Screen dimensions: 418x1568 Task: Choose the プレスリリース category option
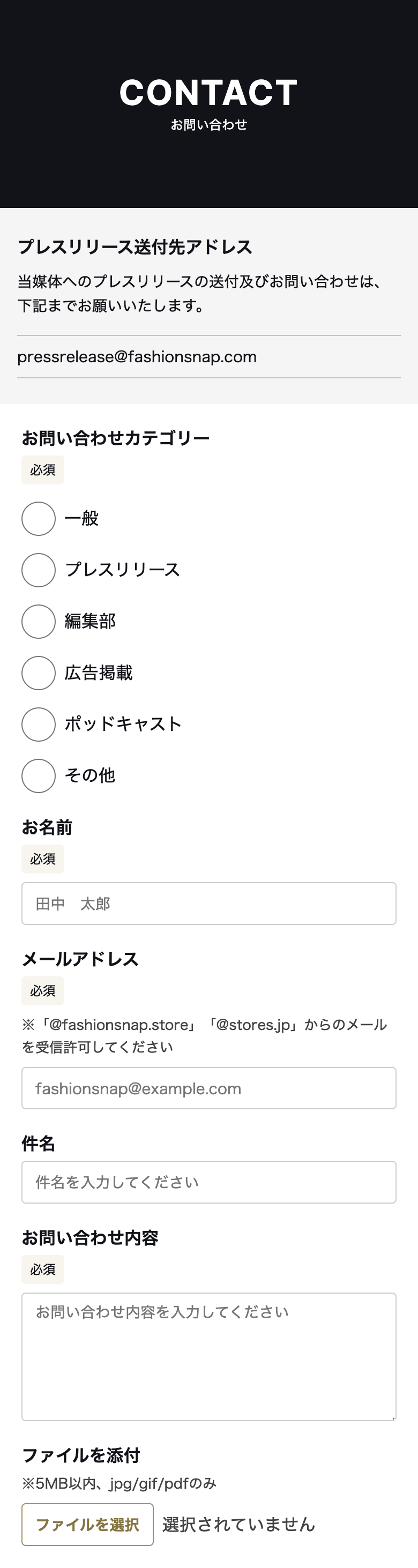[39, 570]
